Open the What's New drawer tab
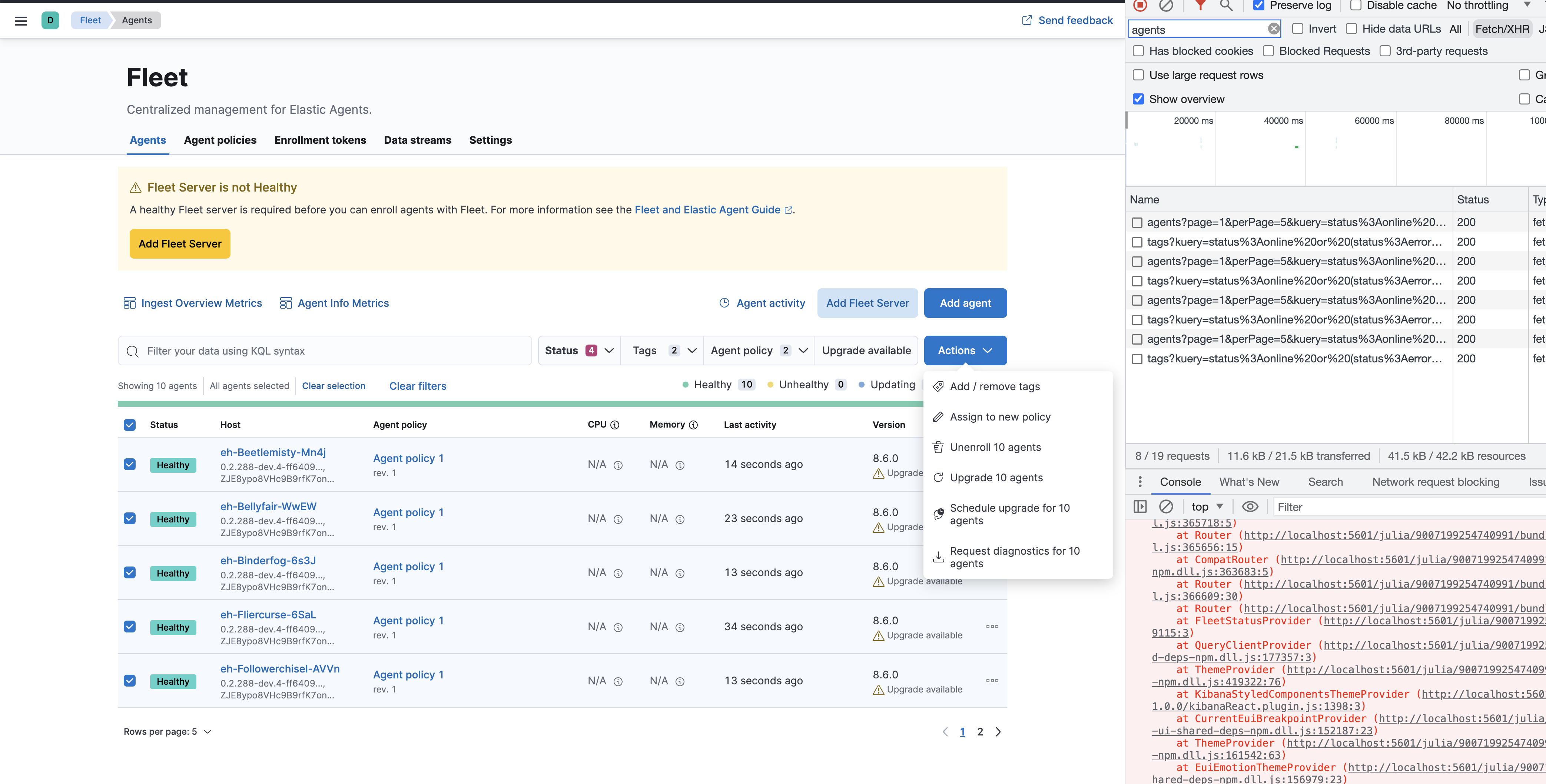This screenshot has width=1546, height=784. 1249,482
